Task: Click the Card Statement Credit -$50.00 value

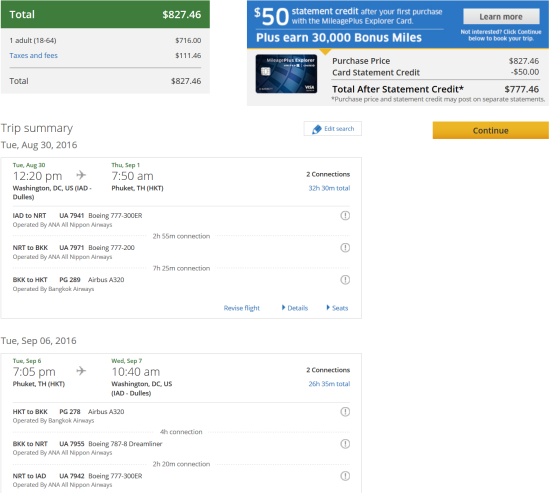Action: (525, 72)
